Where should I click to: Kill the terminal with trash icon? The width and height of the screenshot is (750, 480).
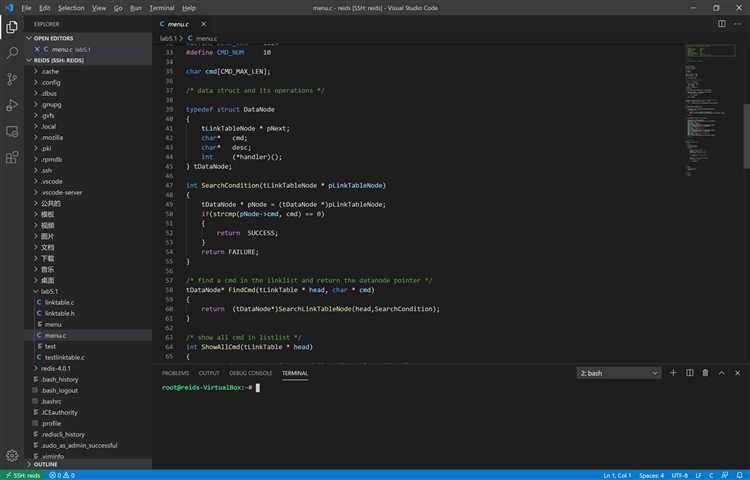(x=705, y=373)
